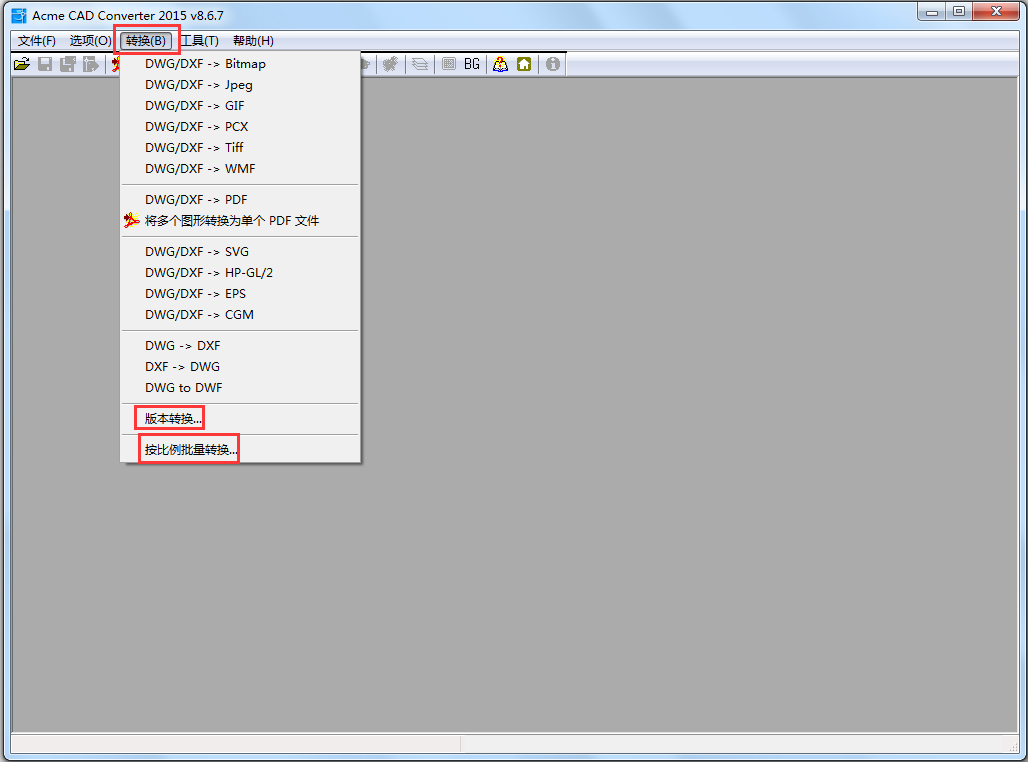Open the Help bell icon on the toolbar
Image resolution: width=1028 pixels, height=762 pixels.
[500, 63]
